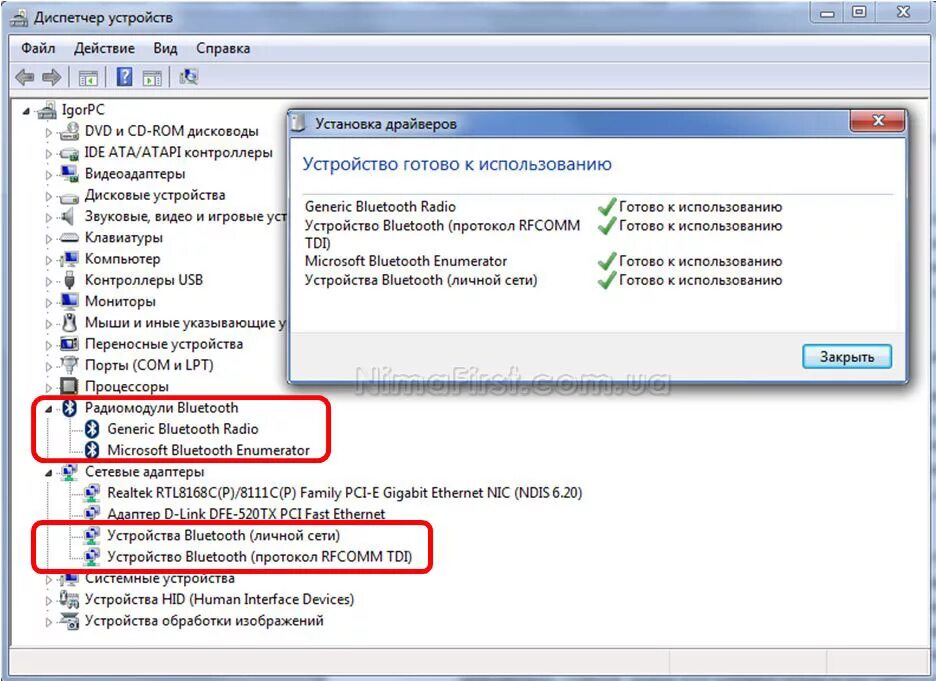The image size is (936, 681).
Task: Click the Bluetooth icon of Microsoft Bluetooth Enumerator
Action: [92, 450]
